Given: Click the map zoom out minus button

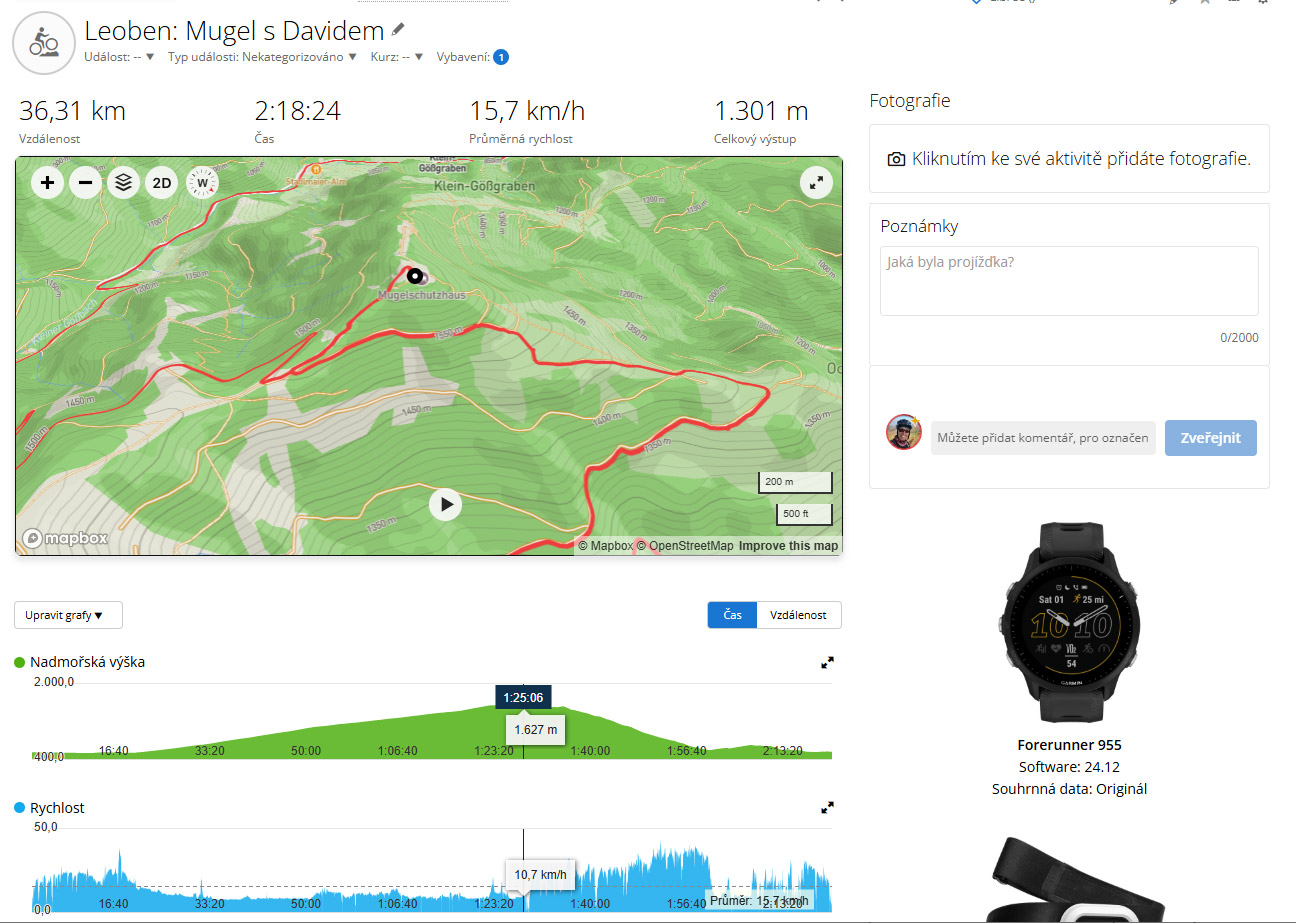Looking at the screenshot, I should 86,183.
